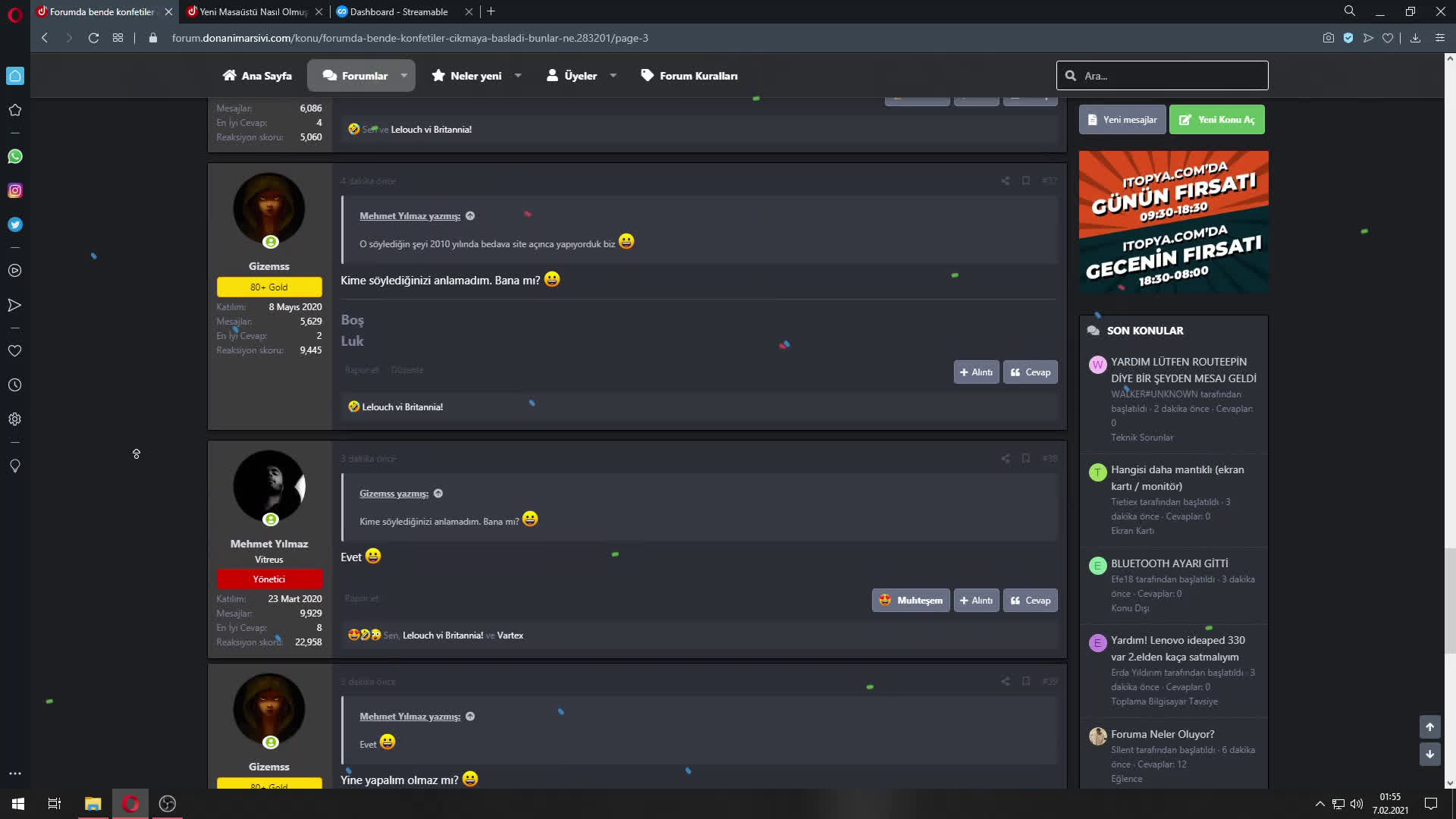
Task: Open WhatsApp in the Opera sidebar
Action: point(14,156)
